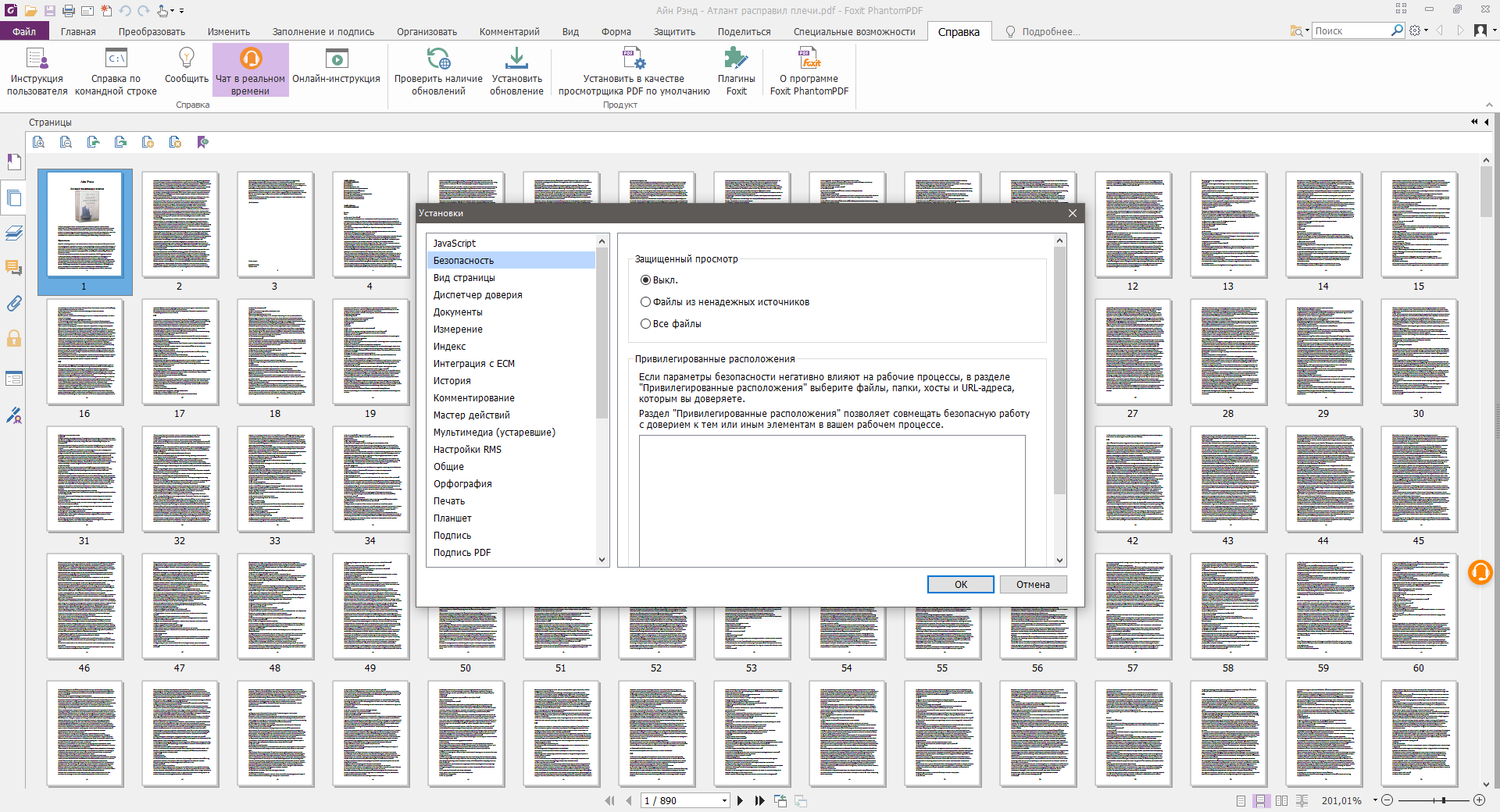Click the Save diskette icon in quick access toolbar
Viewport: 1500px width, 812px height.
click(49, 11)
